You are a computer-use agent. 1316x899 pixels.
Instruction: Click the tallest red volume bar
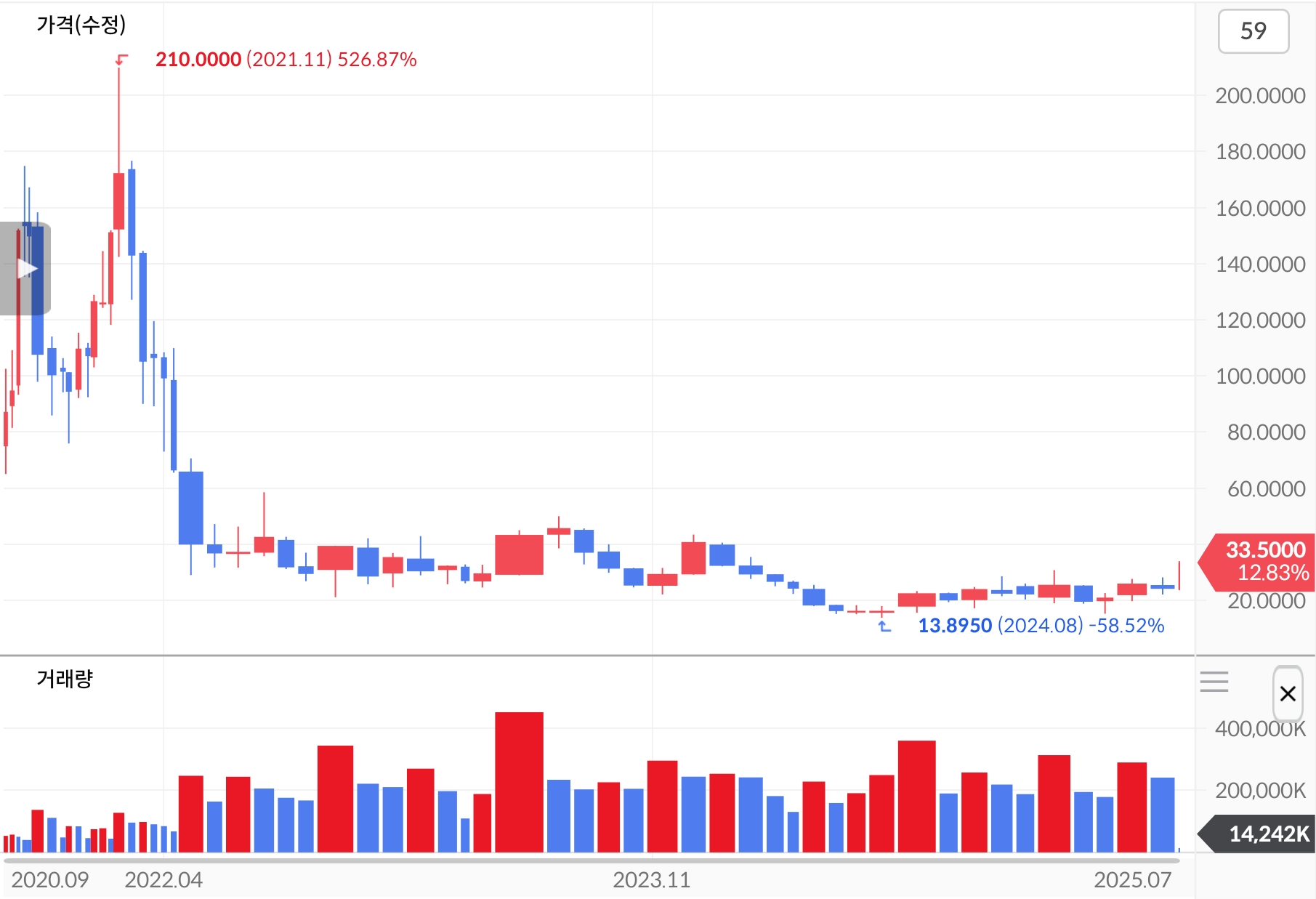(519, 782)
